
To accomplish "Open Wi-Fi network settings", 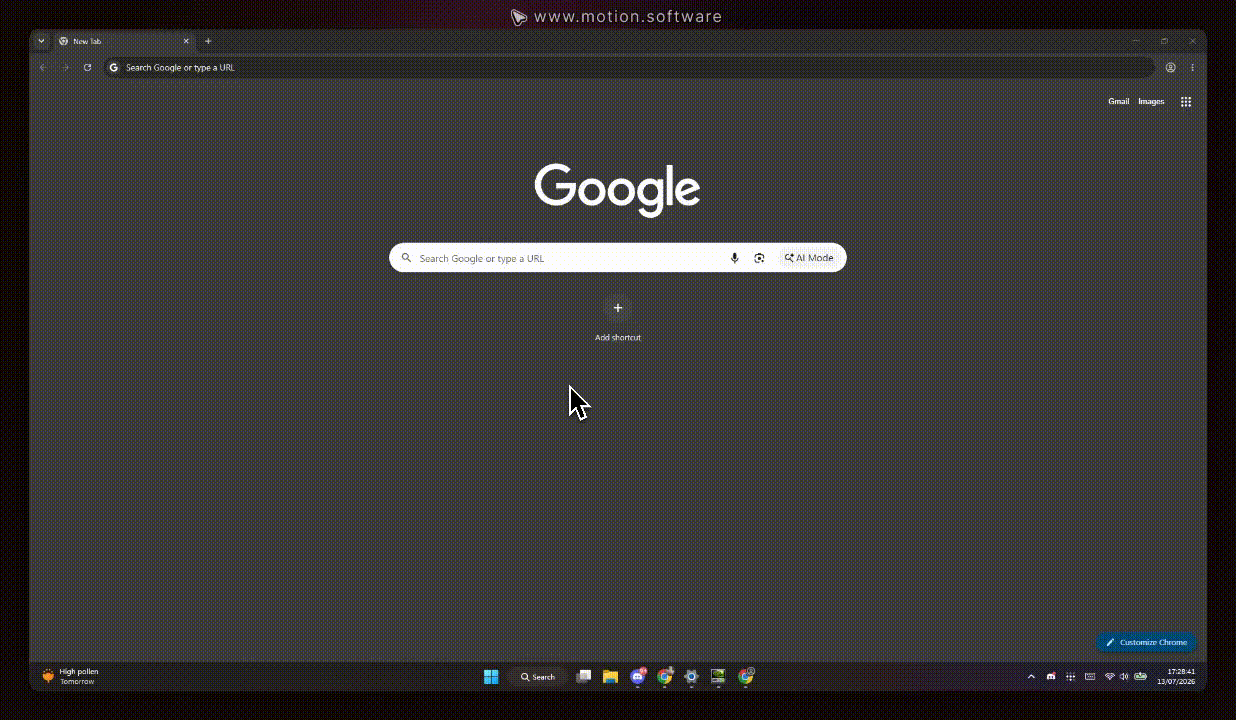I will pos(1109,677).
